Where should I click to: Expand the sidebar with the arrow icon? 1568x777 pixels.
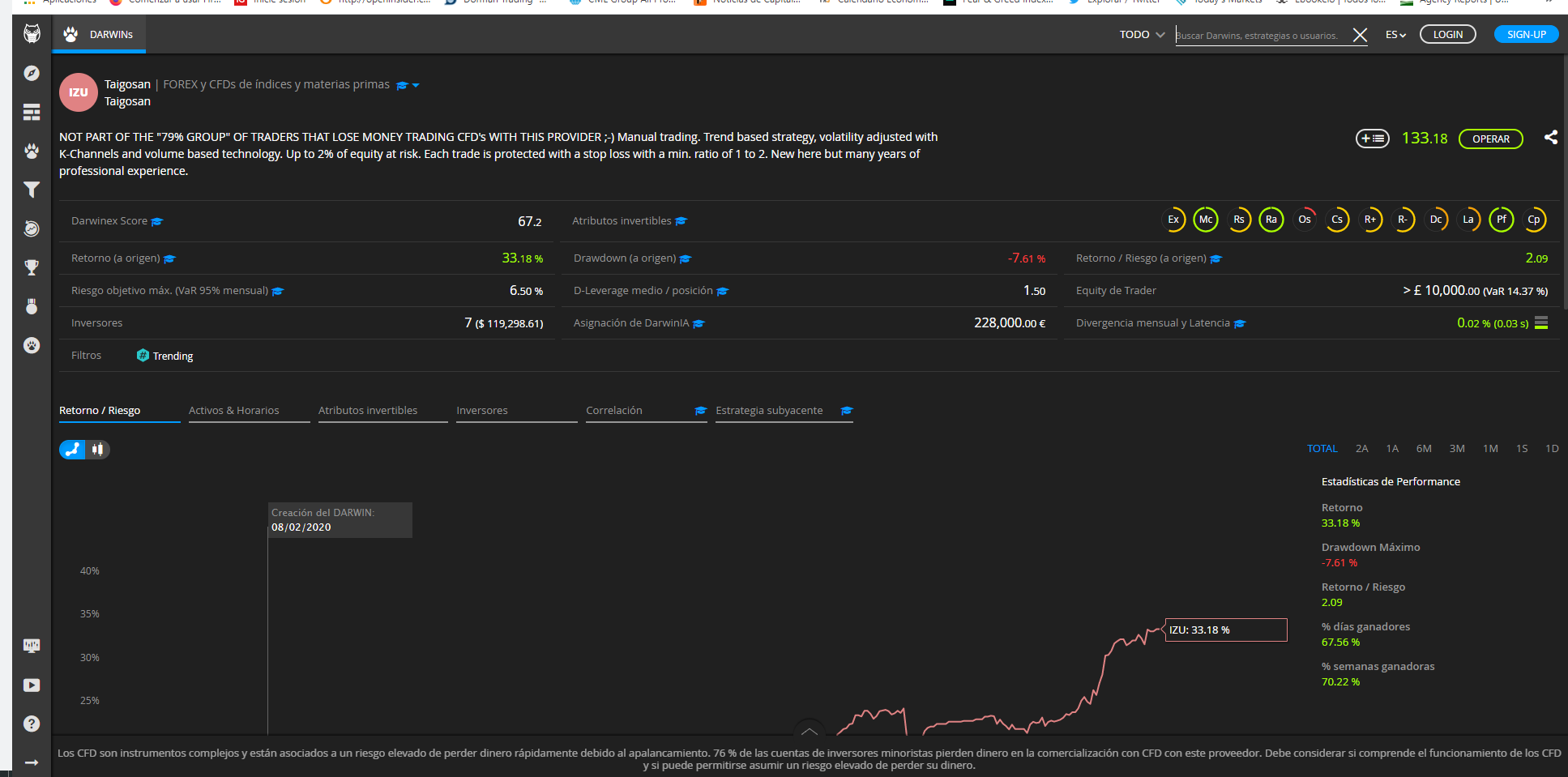[x=32, y=762]
